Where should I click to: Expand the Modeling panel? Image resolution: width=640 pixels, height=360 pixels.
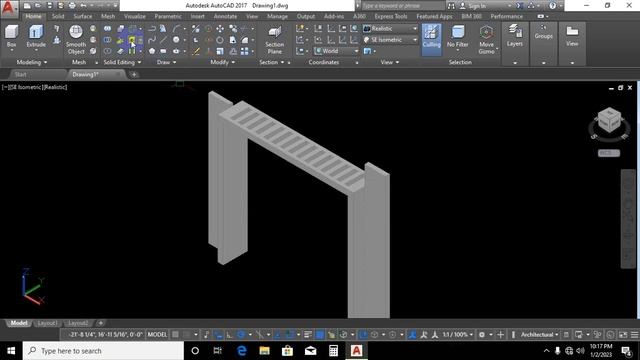(32, 62)
